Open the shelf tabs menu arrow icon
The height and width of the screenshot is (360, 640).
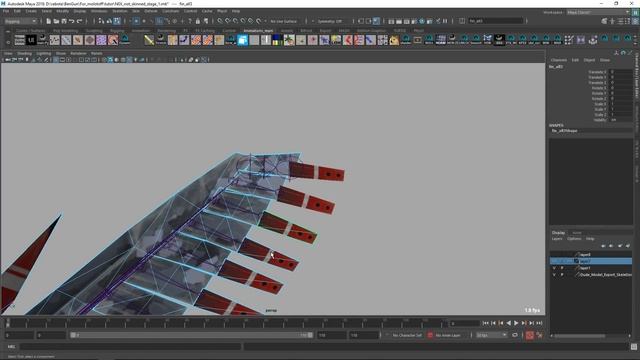(x=8, y=31)
